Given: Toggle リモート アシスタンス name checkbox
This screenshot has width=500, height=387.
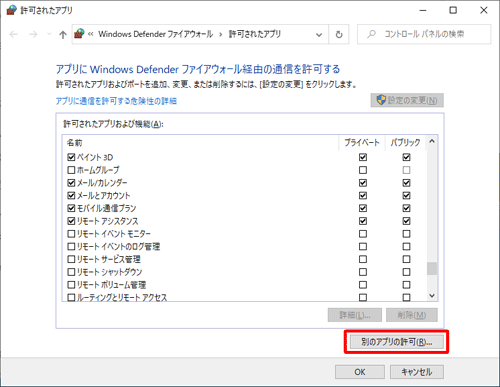Looking at the screenshot, I should [71, 221].
